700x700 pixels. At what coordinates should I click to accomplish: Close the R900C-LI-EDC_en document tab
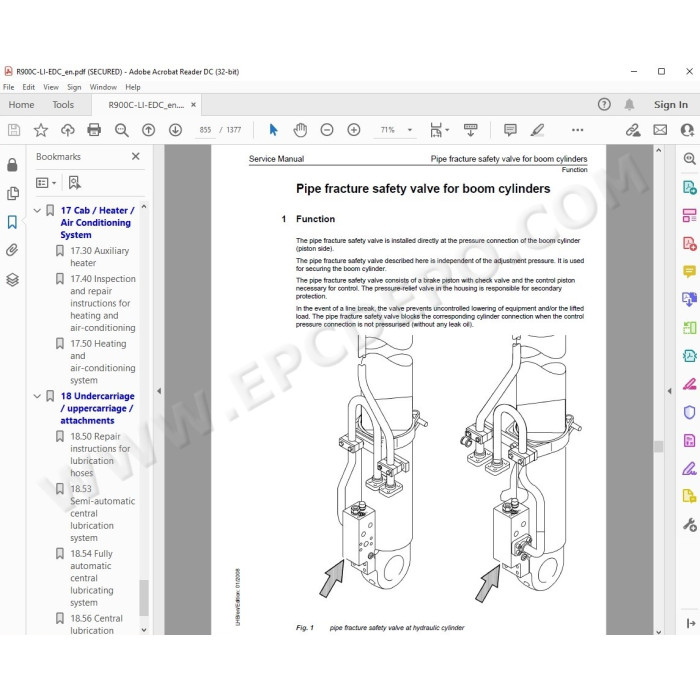coord(193,104)
